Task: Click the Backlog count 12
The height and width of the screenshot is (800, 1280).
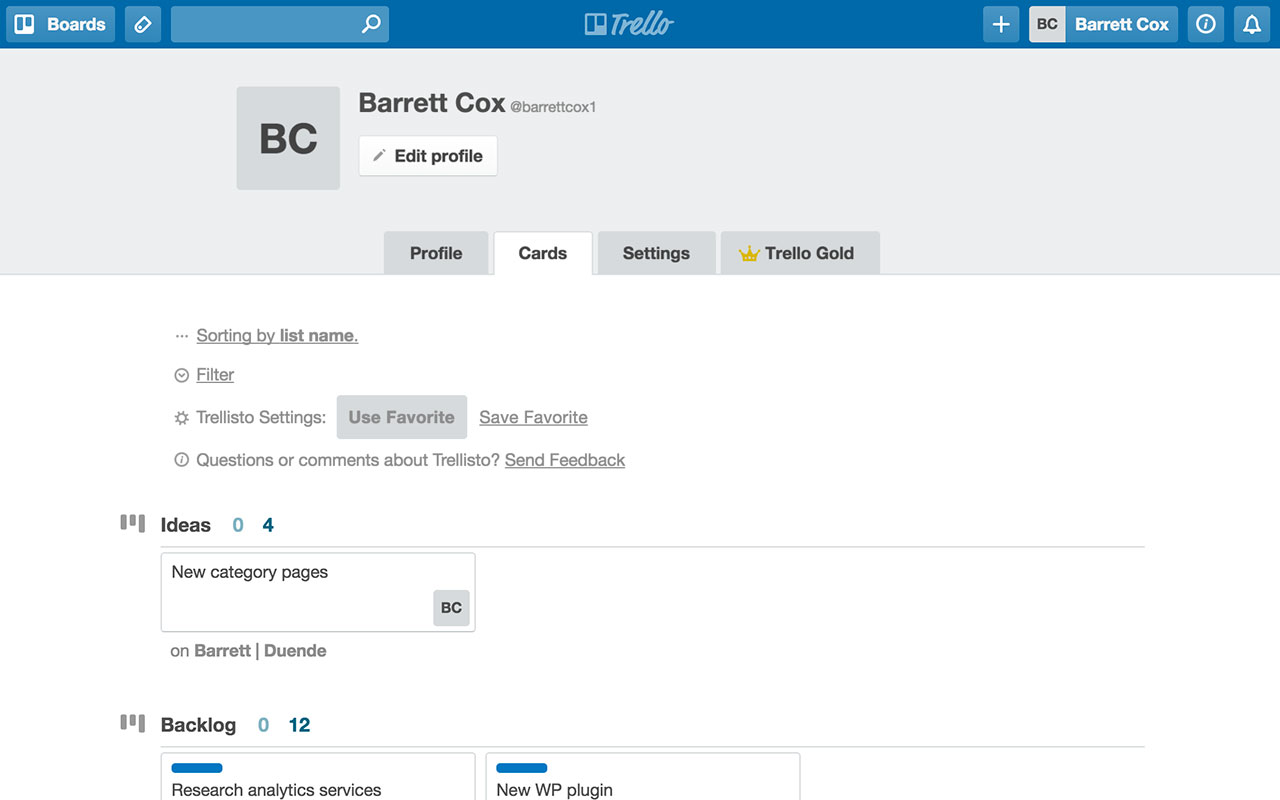Action: pos(299,725)
